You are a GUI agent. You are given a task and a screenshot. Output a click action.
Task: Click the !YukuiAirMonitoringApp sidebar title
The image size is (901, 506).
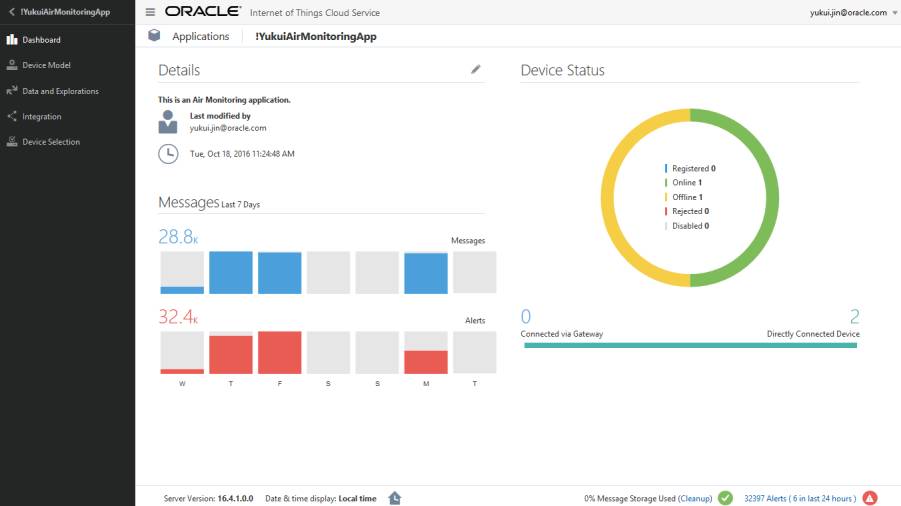point(65,11)
